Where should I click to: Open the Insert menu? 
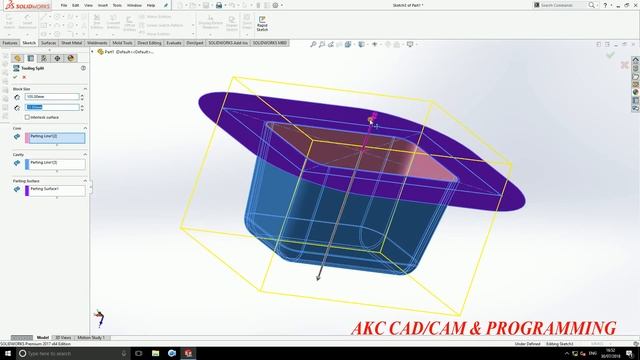click(x=103, y=5)
